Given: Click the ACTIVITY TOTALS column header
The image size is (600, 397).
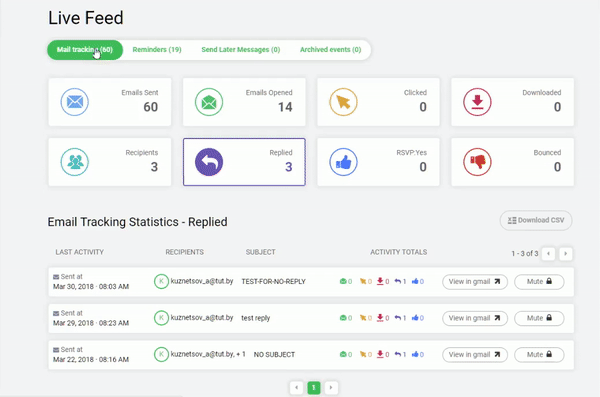Looking at the screenshot, I should click(x=398, y=252).
